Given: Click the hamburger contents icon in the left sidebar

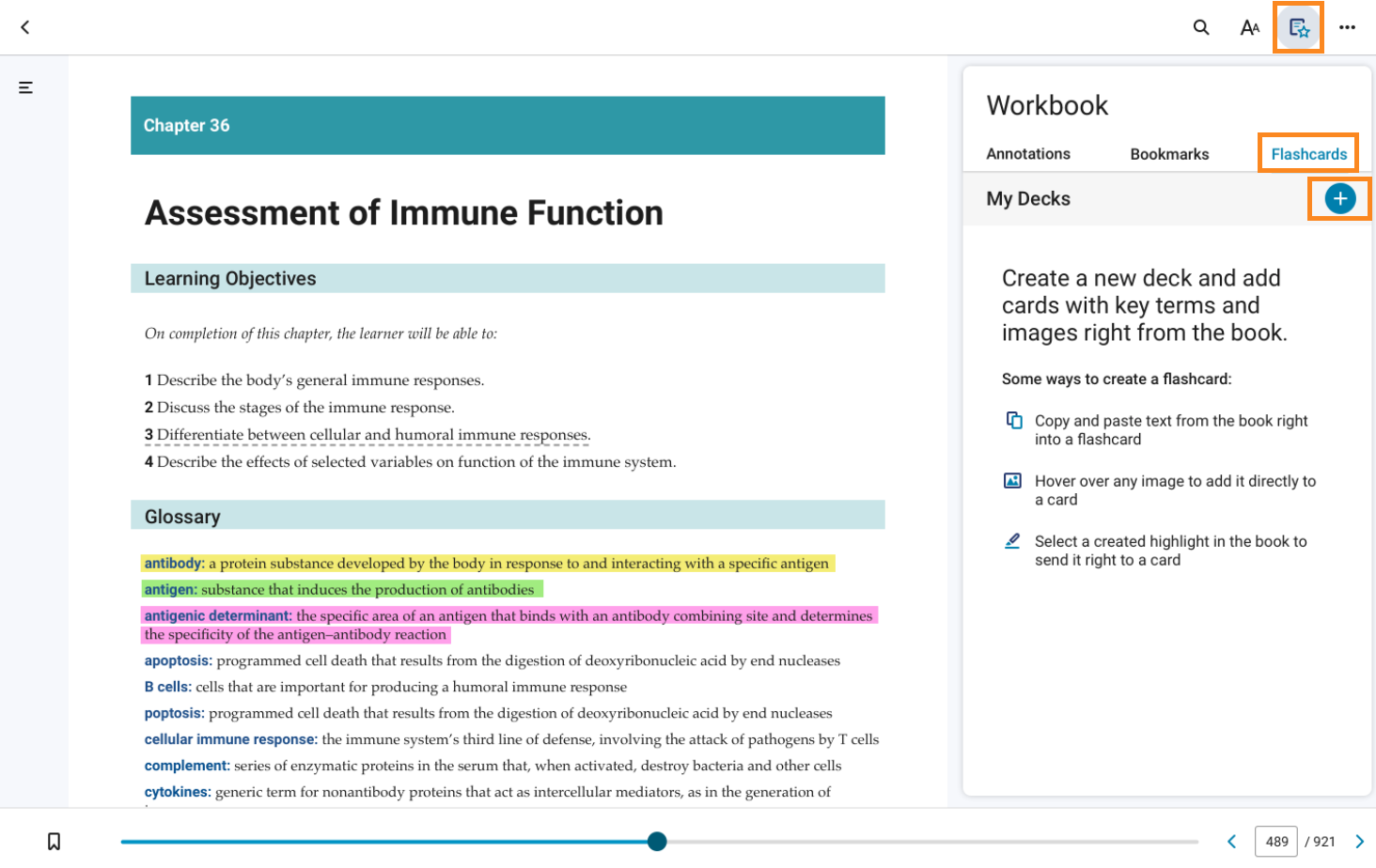Looking at the screenshot, I should pos(23,86).
